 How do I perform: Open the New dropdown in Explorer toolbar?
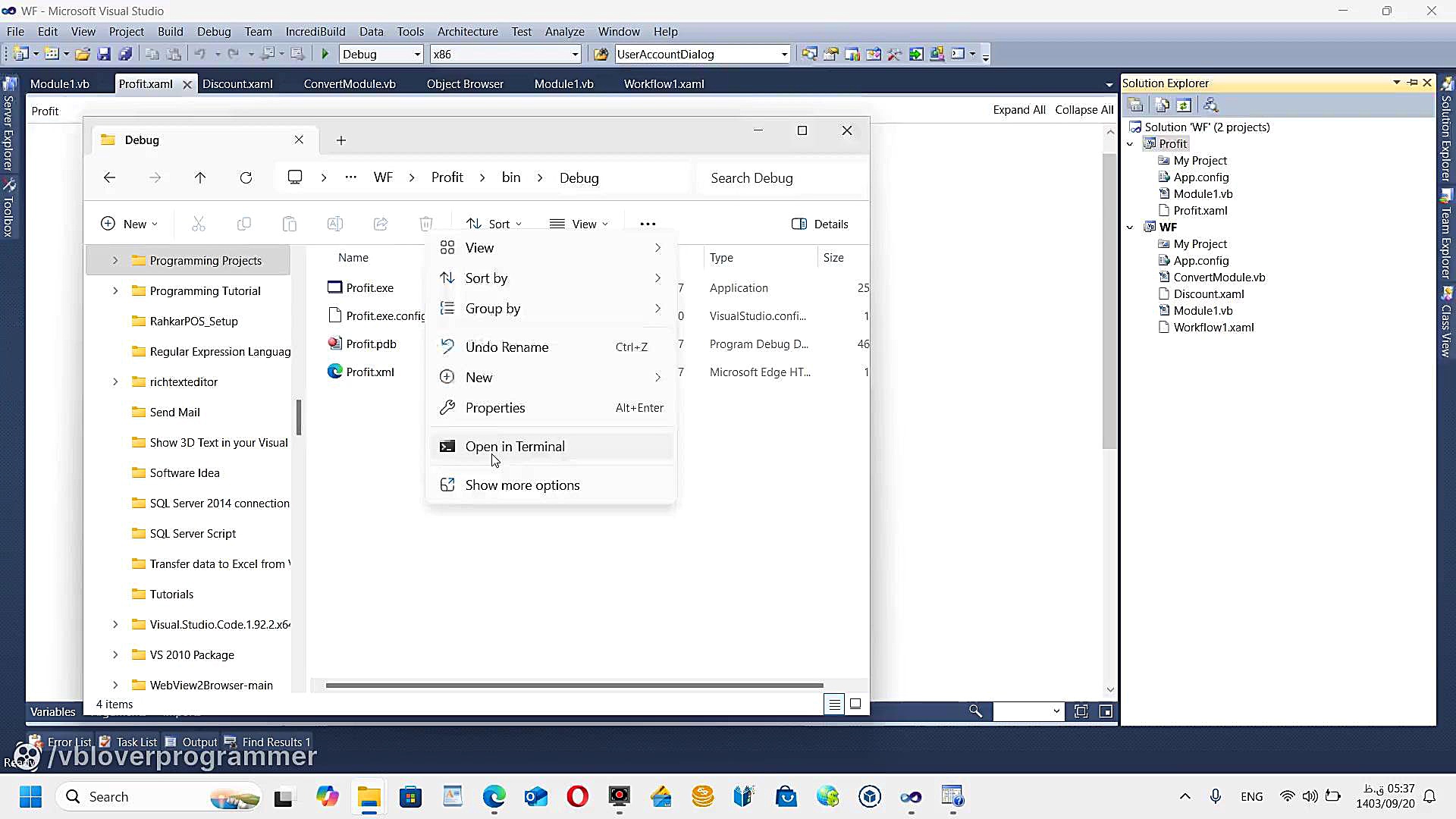pos(130,224)
